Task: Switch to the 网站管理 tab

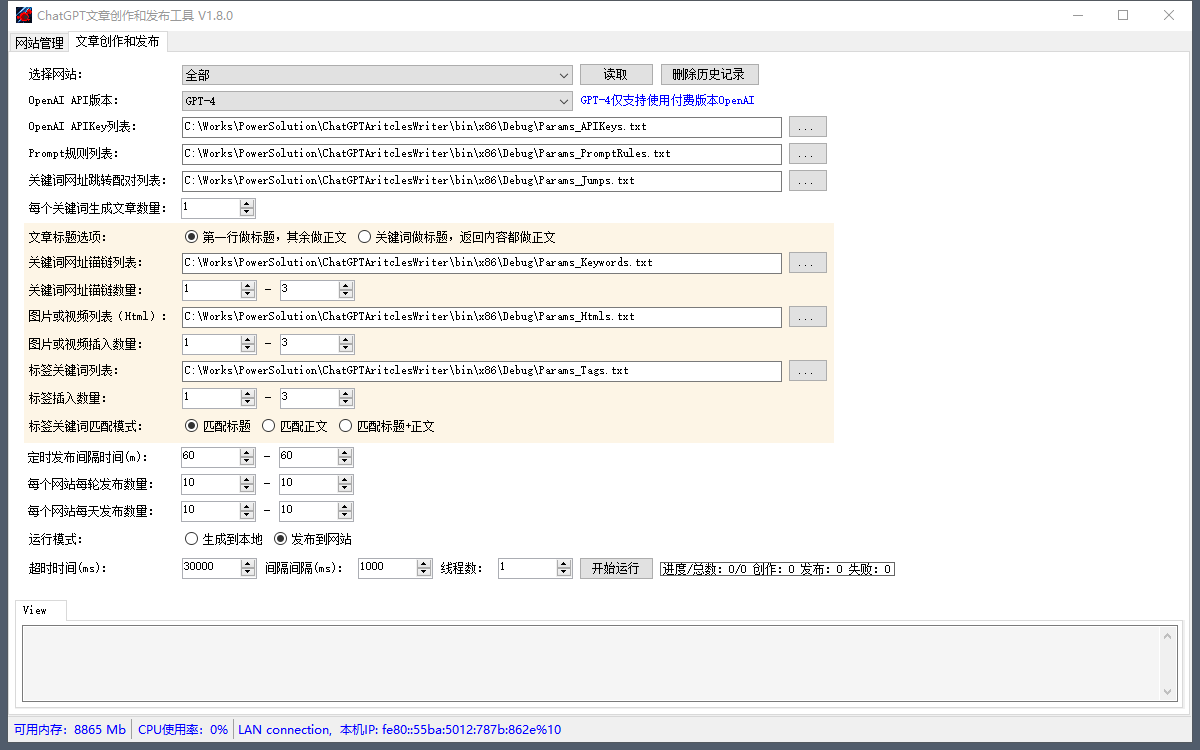Action: pos(39,43)
